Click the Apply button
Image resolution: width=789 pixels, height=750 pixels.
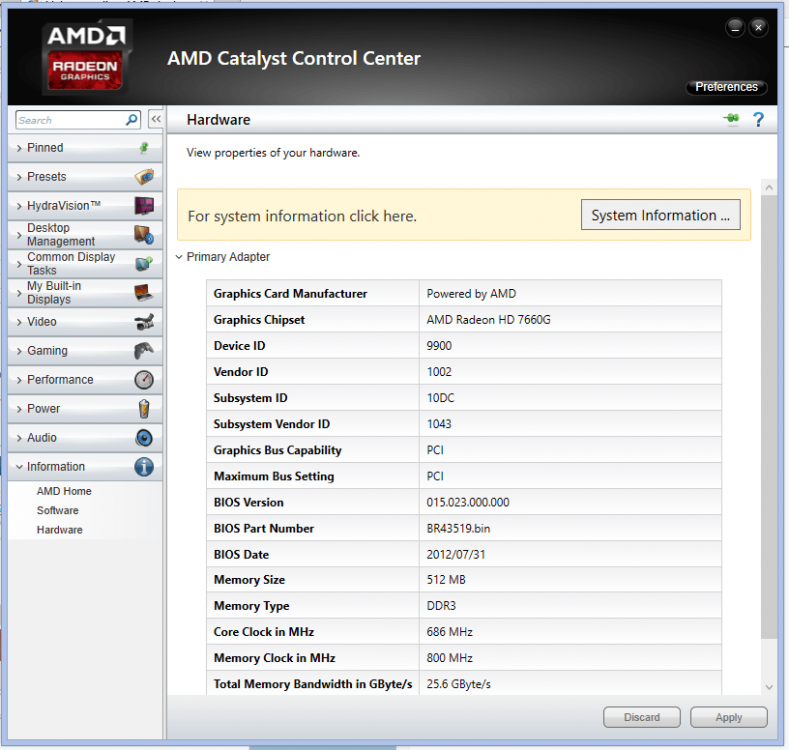[729, 717]
